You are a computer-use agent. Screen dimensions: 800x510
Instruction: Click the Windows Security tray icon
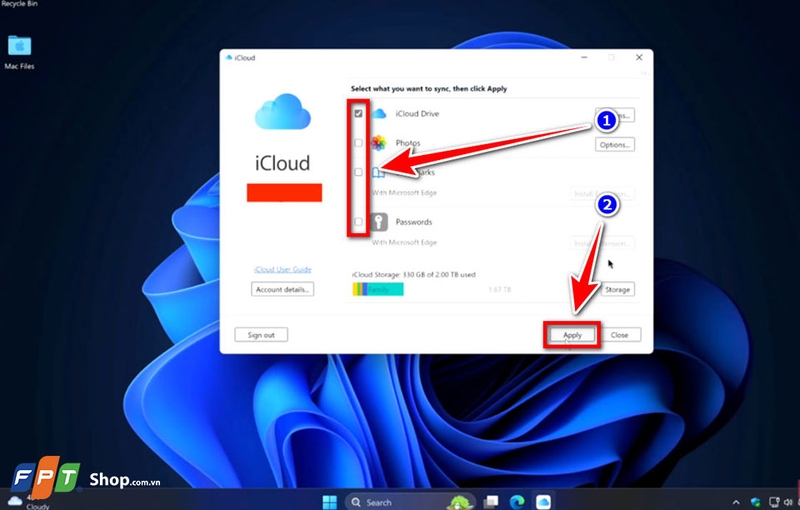(756, 502)
